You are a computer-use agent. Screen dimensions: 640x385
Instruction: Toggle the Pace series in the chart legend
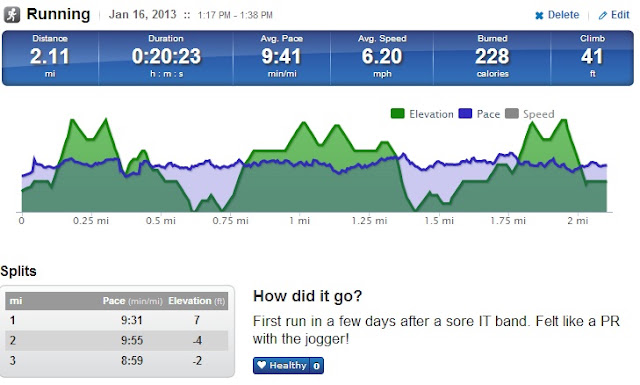pos(479,114)
